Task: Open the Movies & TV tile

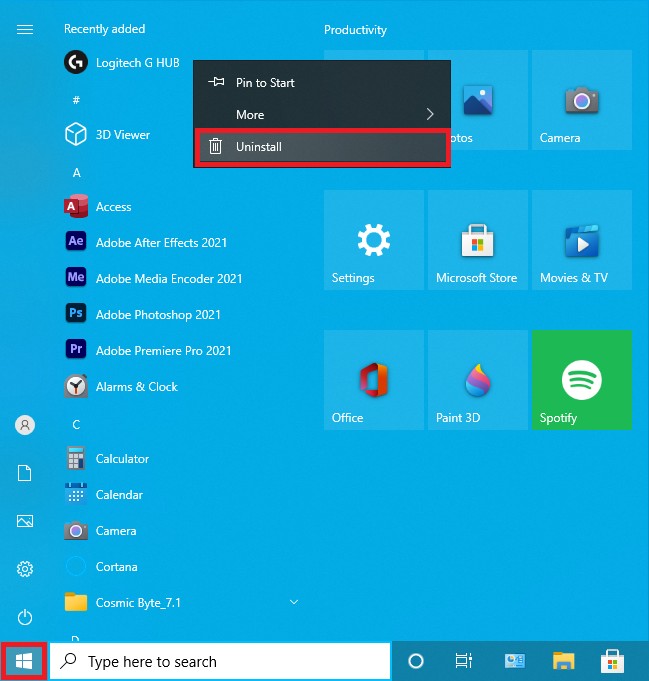Action: [582, 240]
